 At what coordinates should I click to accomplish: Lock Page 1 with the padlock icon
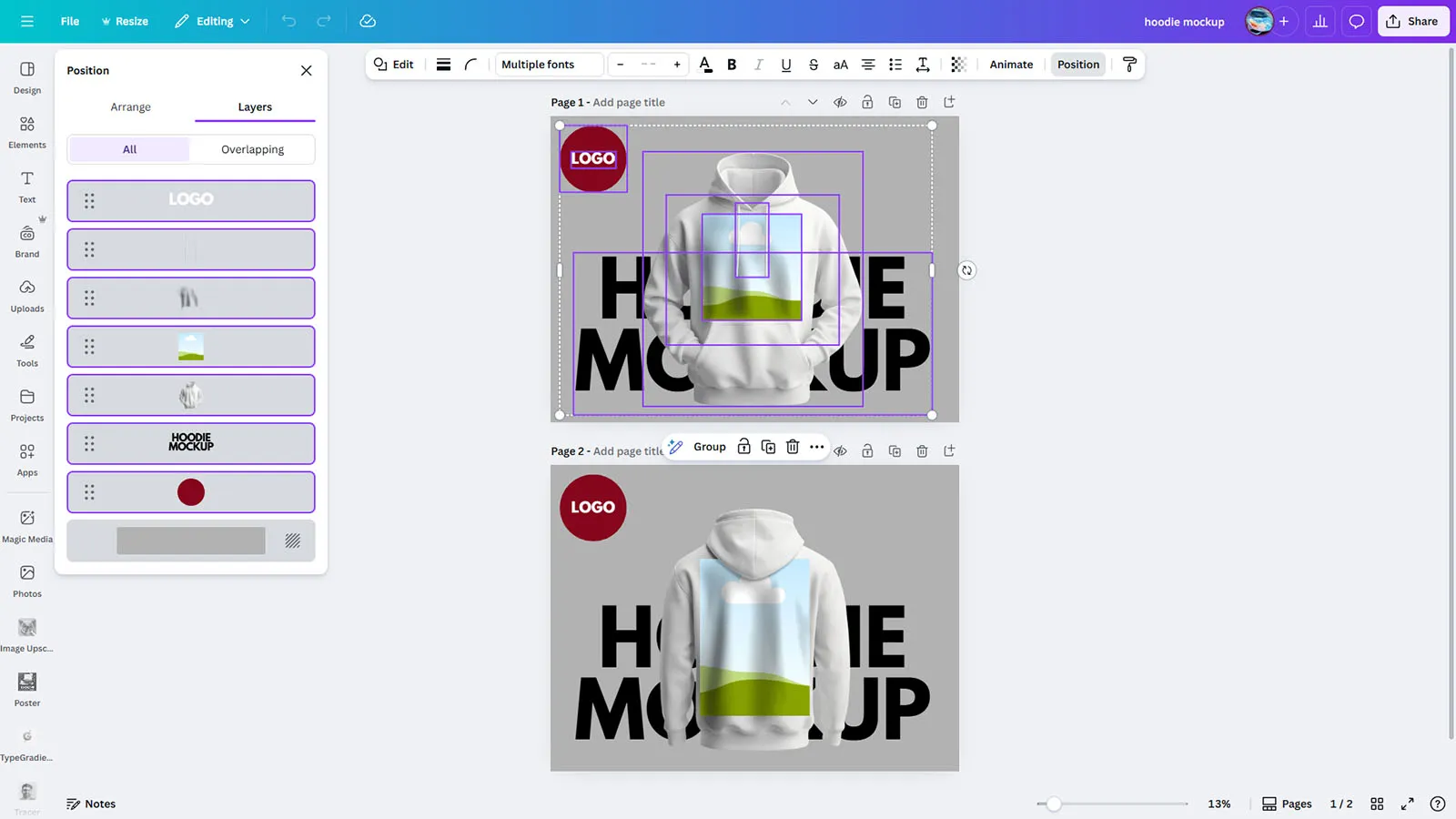[x=867, y=103]
